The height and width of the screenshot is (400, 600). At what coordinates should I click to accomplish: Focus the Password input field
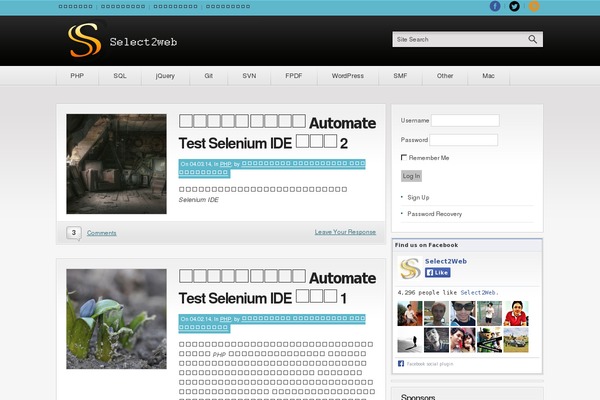pos(463,140)
